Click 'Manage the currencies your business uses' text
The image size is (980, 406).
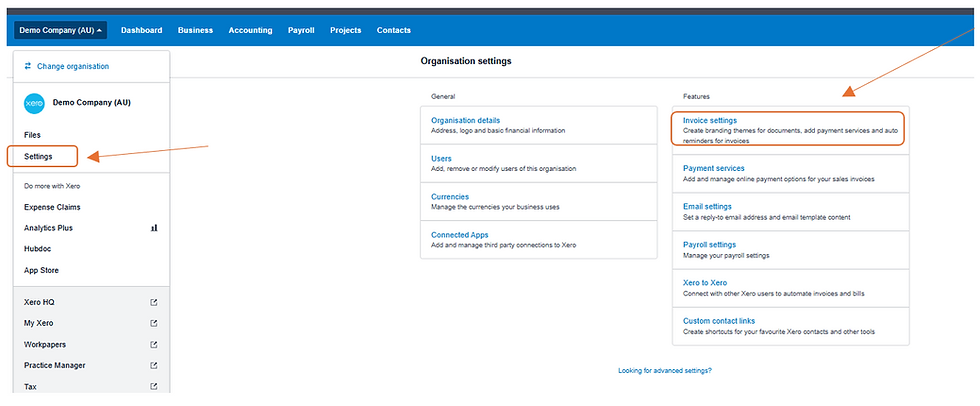495,207
